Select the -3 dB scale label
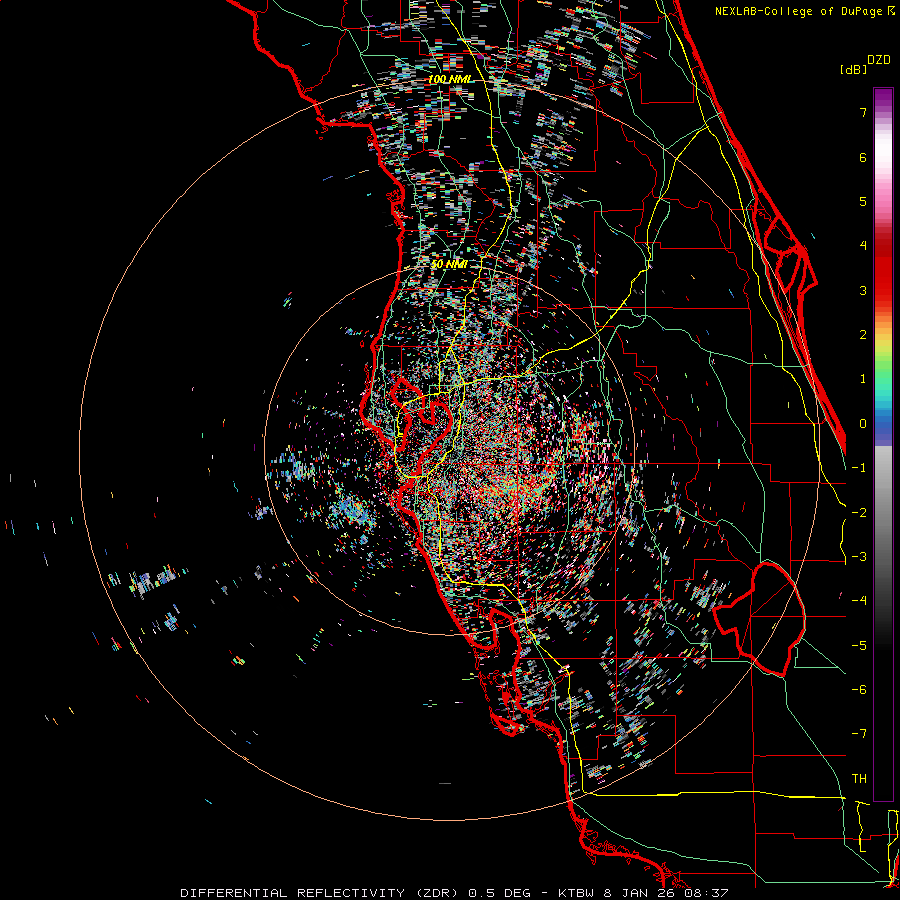Screen dimensions: 900x900 coord(859,557)
